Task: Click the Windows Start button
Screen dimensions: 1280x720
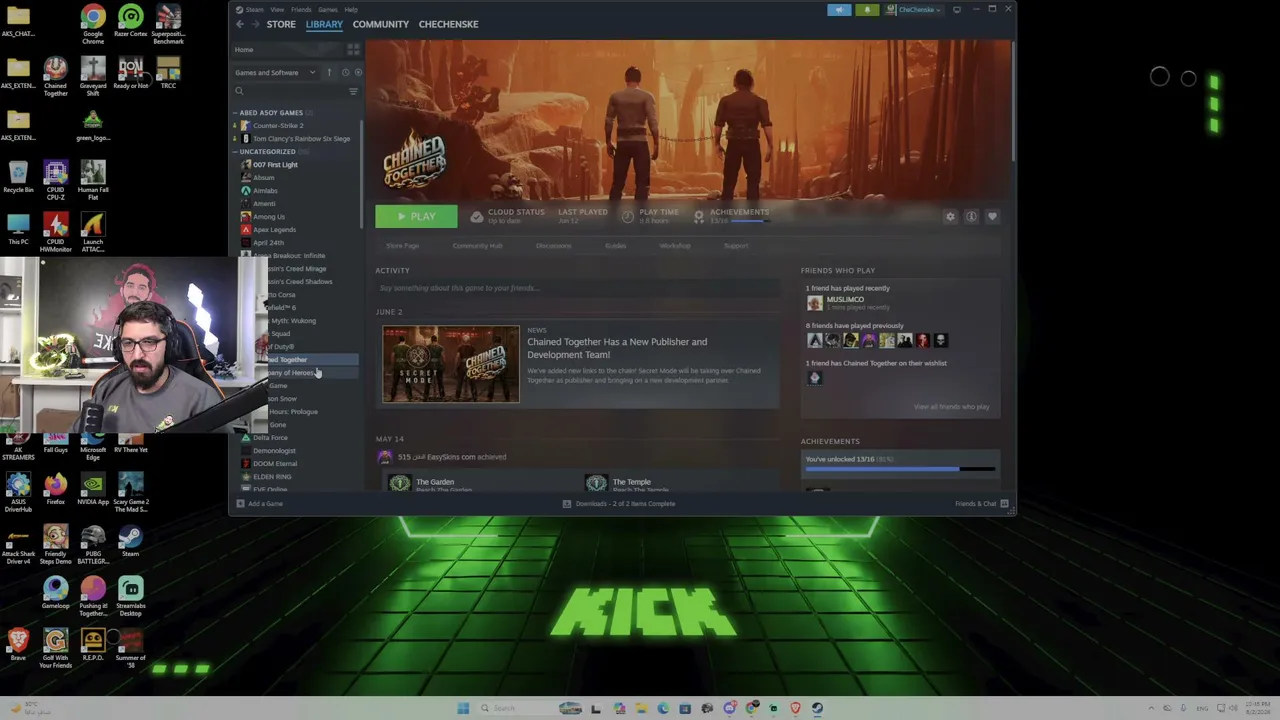Action: [x=463, y=708]
